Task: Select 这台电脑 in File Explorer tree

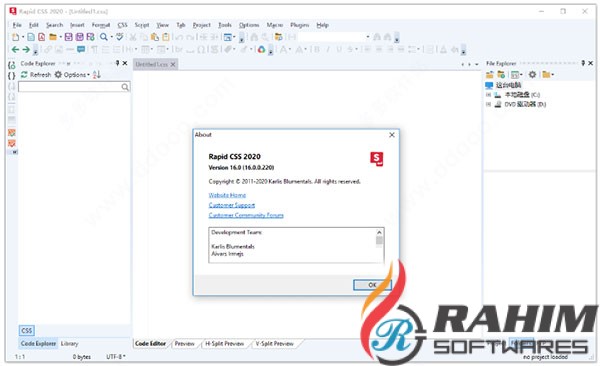Action: coord(508,85)
